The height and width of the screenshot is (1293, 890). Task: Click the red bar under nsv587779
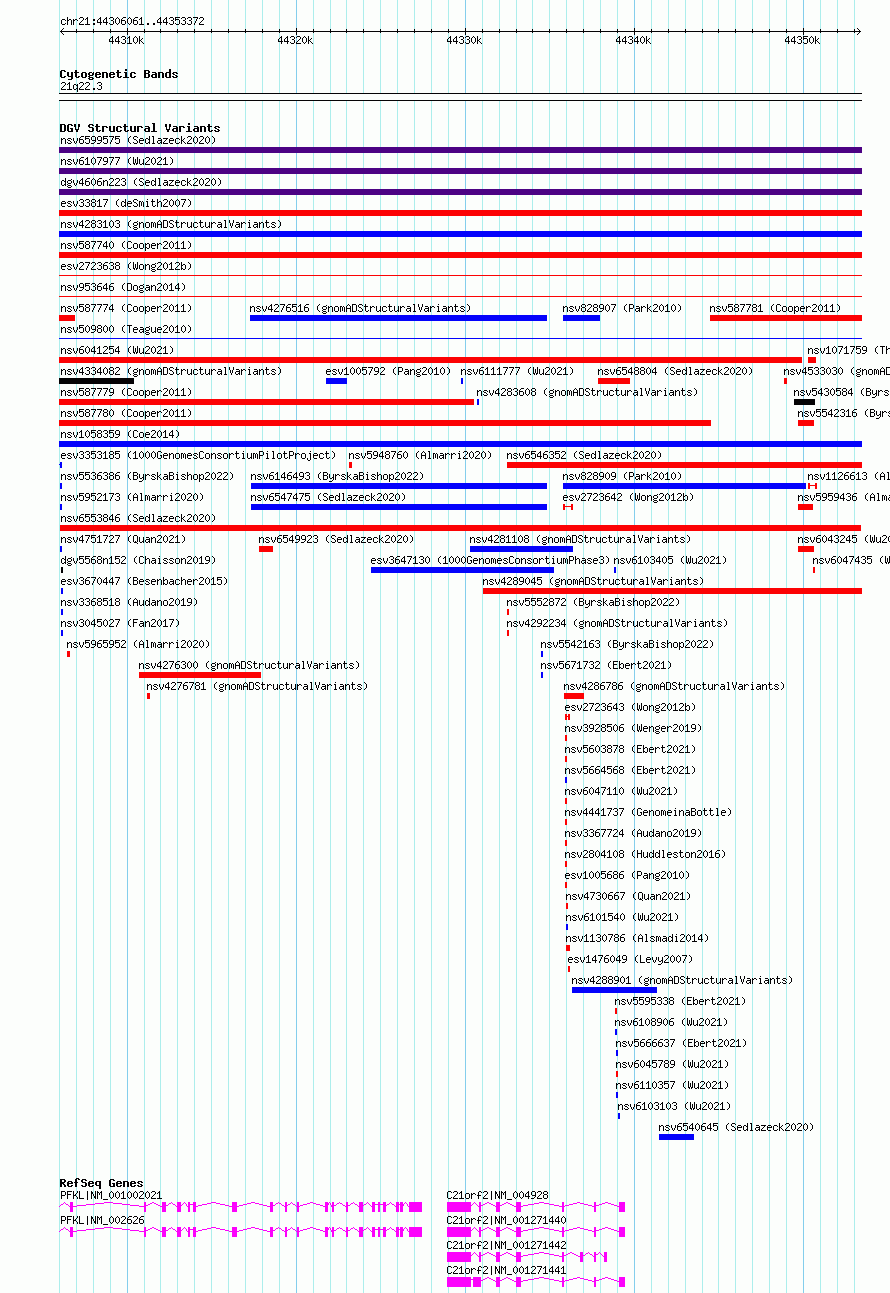[x=267, y=402]
